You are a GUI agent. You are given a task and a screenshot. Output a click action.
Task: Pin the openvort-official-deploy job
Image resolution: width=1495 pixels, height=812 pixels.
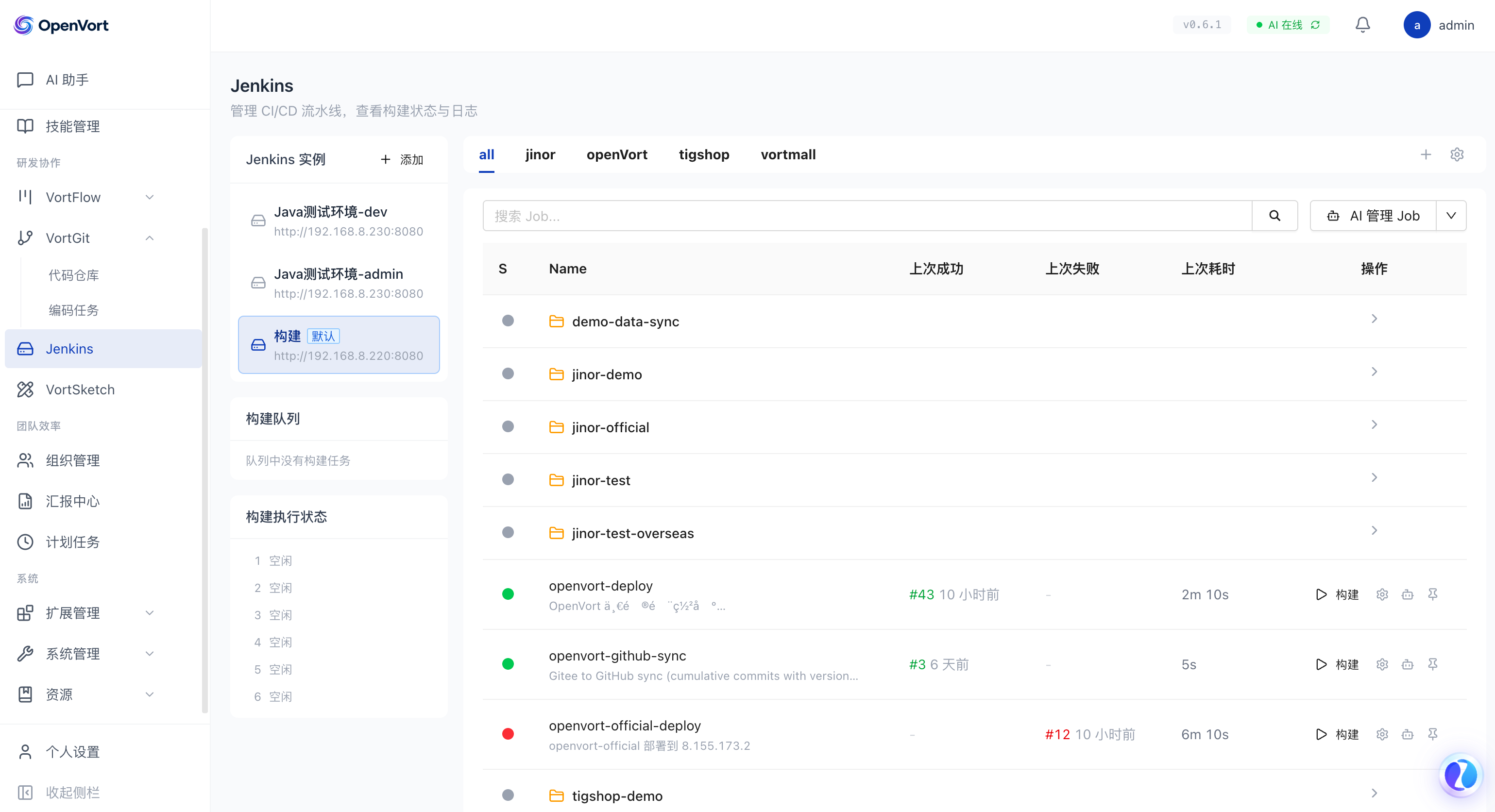[x=1432, y=734]
